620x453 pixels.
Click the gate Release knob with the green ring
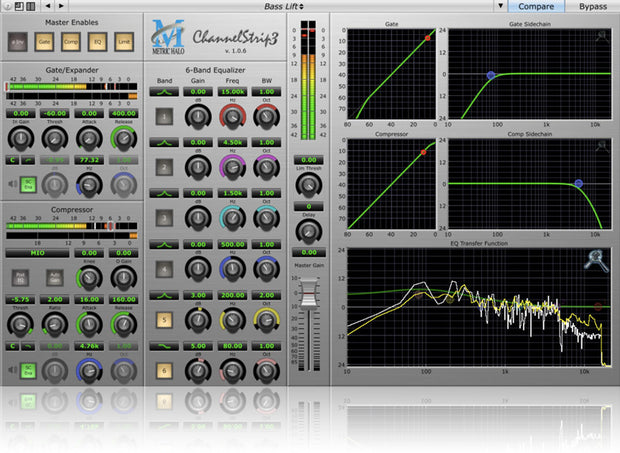pos(123,138)
